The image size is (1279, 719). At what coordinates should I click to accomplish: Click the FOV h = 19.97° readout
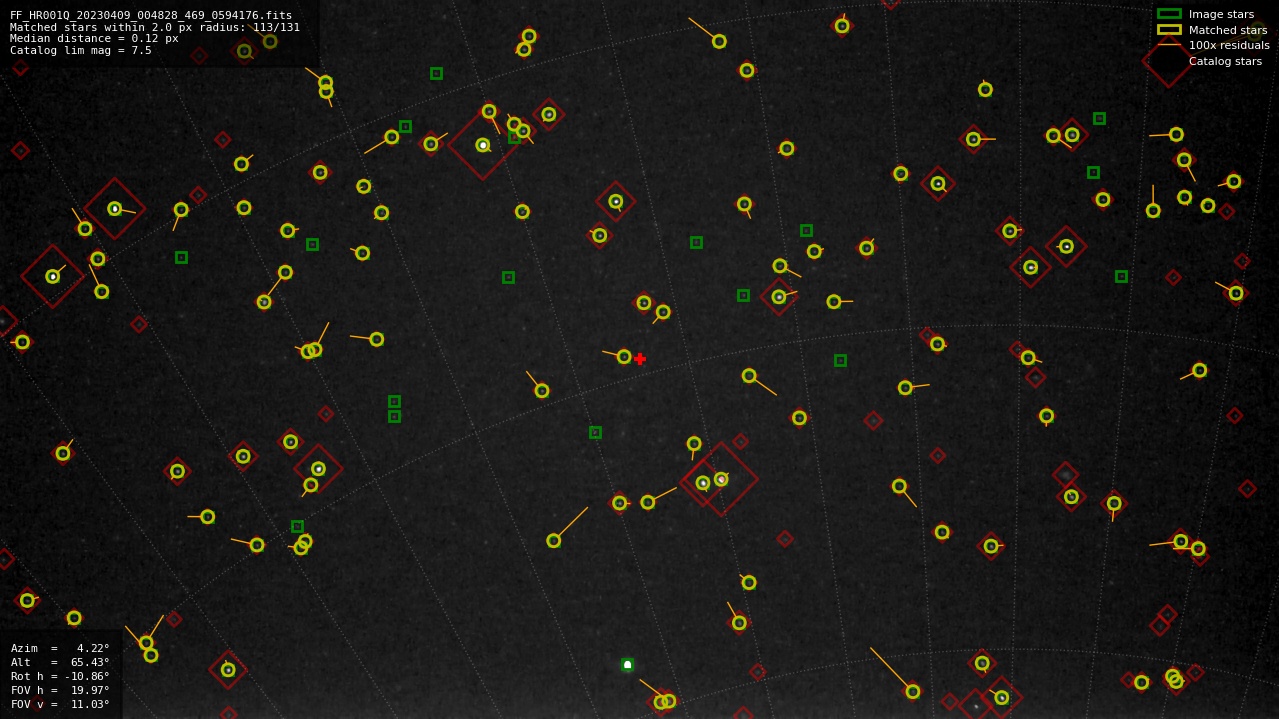[x=60, y=690]
